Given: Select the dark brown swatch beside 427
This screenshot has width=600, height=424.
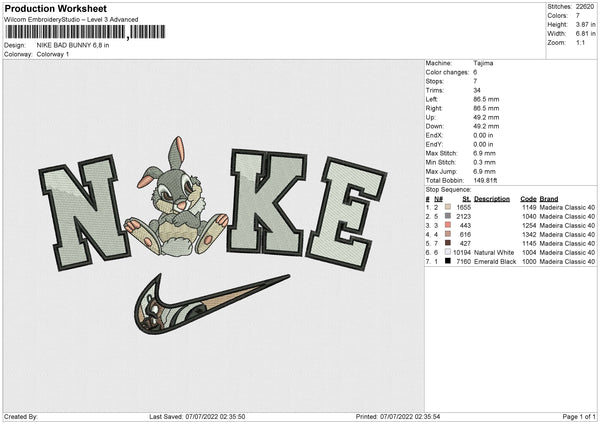Looking at the screenshot, I should (x=448, y=243).
